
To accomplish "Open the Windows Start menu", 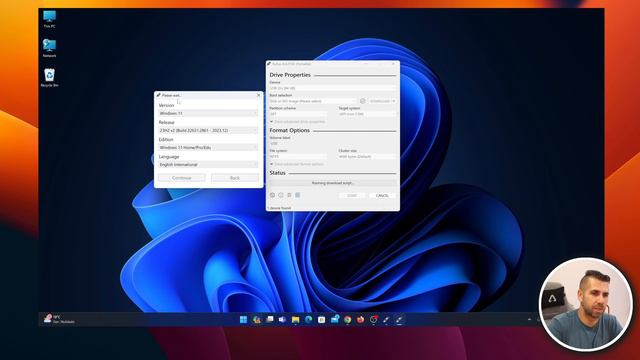I will point(243,320).
